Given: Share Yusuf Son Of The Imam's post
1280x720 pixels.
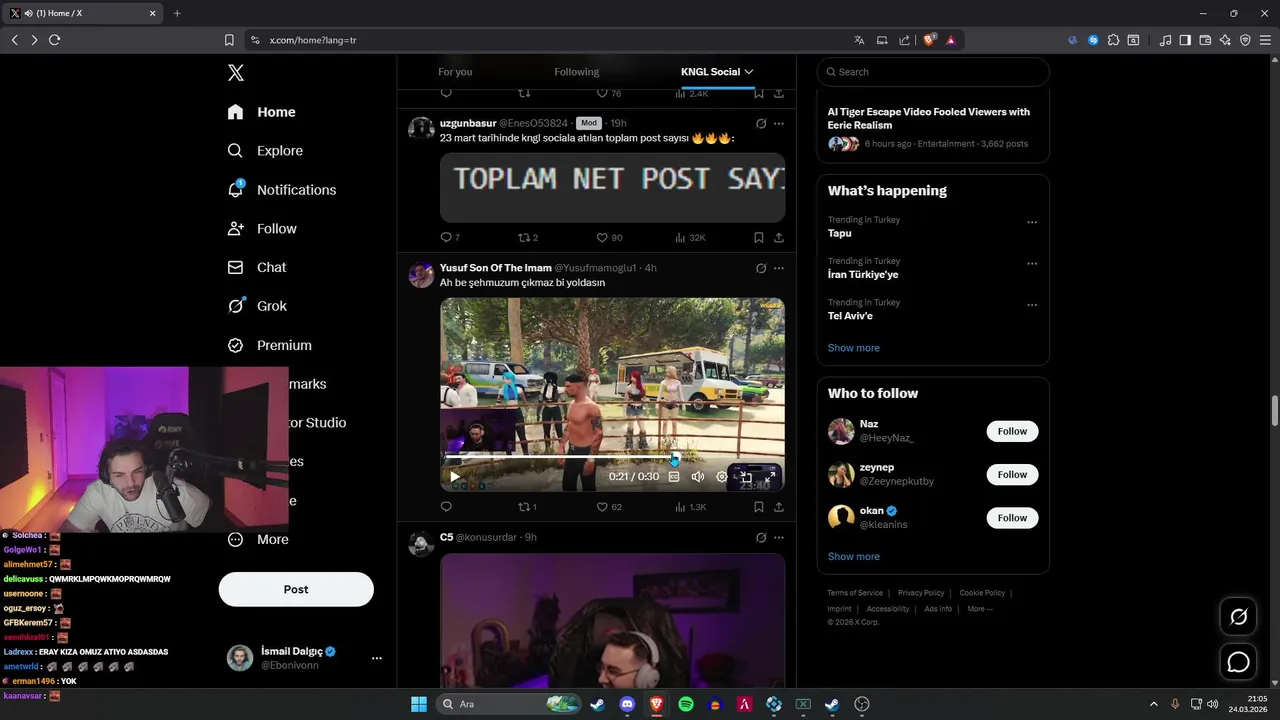Looking at the screenshot, I should pos(779,507).
